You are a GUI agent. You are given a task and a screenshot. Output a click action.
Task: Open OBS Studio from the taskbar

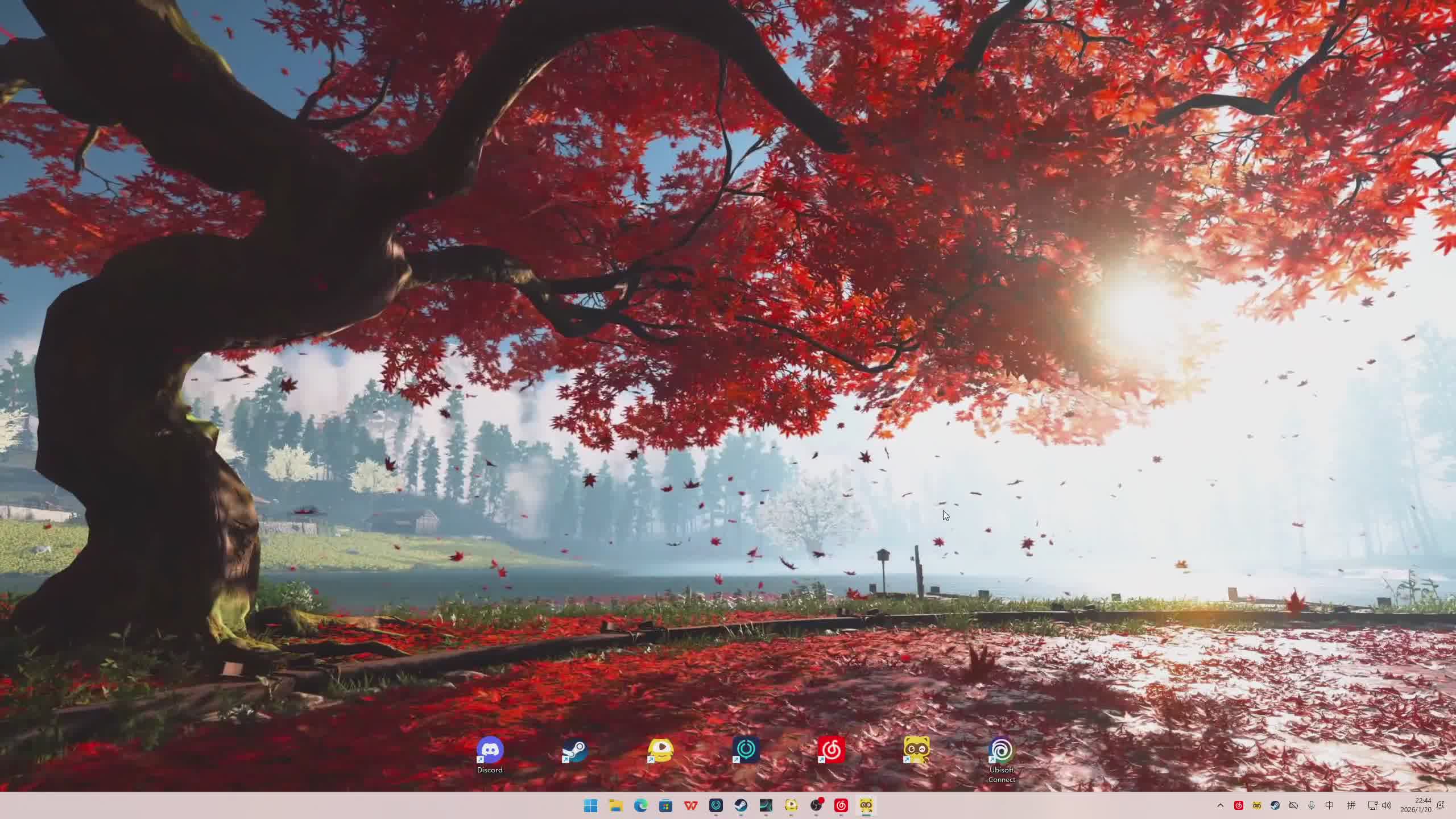pyautogui.click(x=816, y=805)
